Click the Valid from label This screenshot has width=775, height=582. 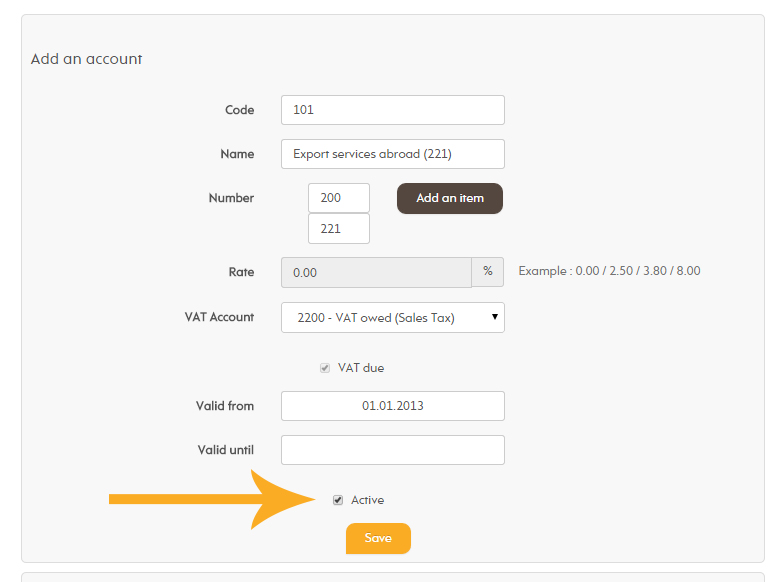click(x=225, y=406)
